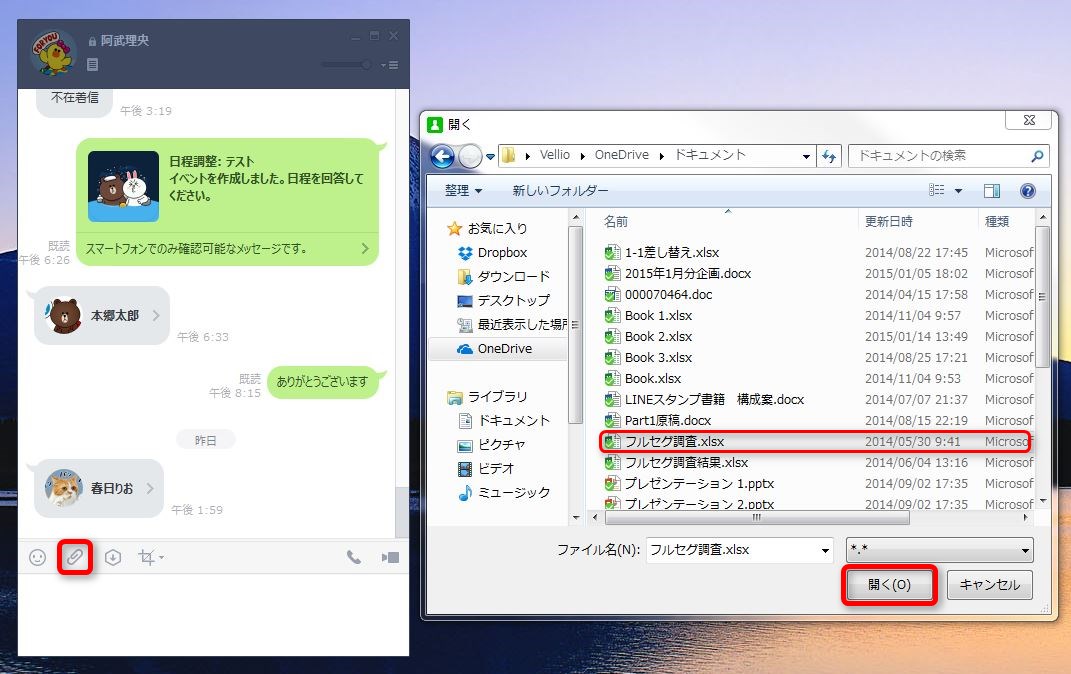Select the OneDrive sidebar item
The image size is (1071, 674).
coord(498,350)
